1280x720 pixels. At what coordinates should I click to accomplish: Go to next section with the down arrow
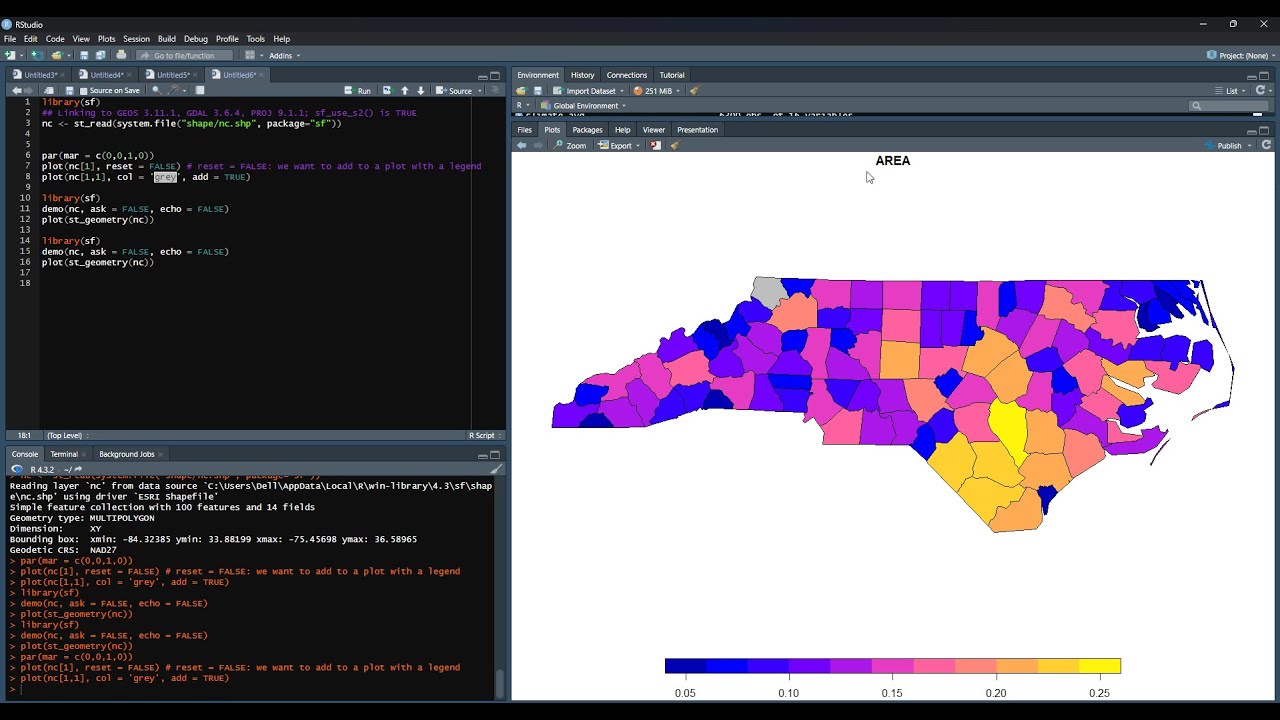pos(421,90)
